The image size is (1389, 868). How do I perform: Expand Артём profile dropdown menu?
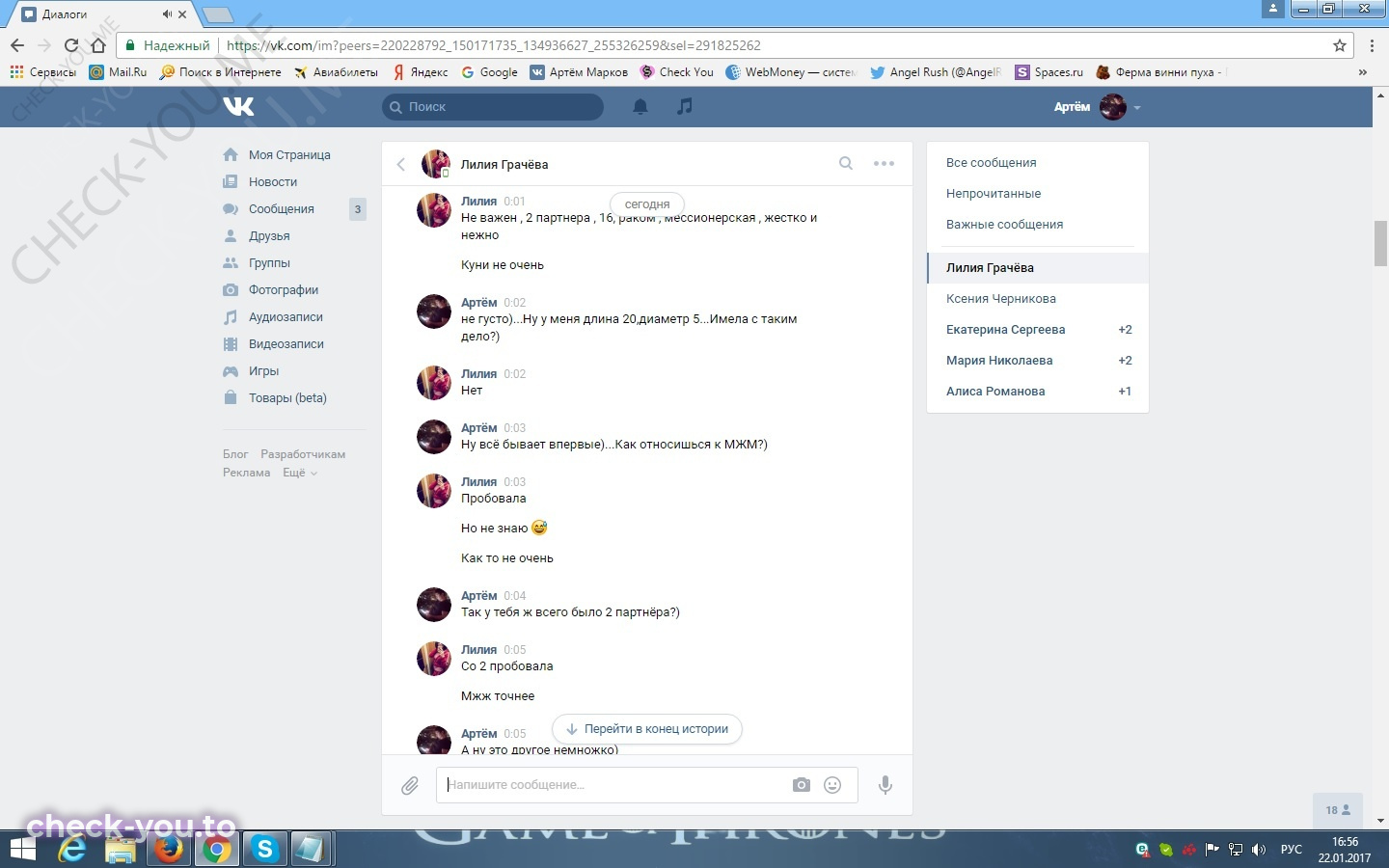(x=1137, y=107)
